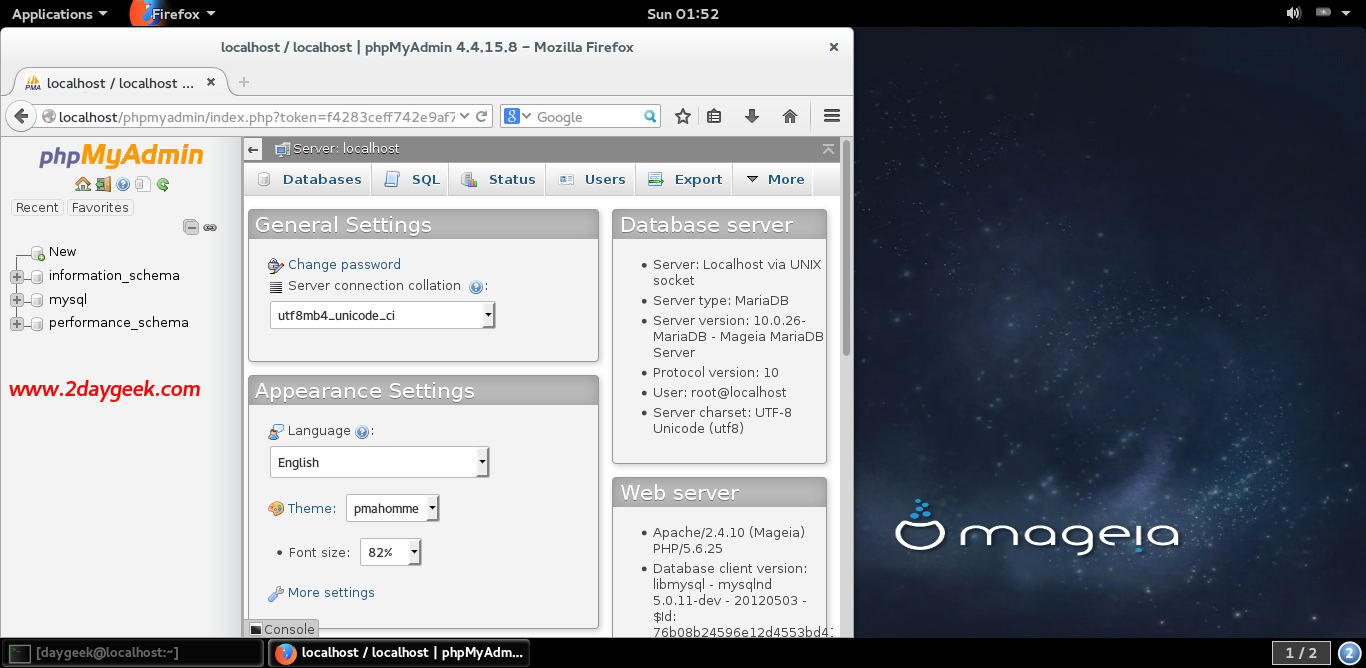
Task: Click the phpMyAdmin Home icon
Action: coord(83,184)
